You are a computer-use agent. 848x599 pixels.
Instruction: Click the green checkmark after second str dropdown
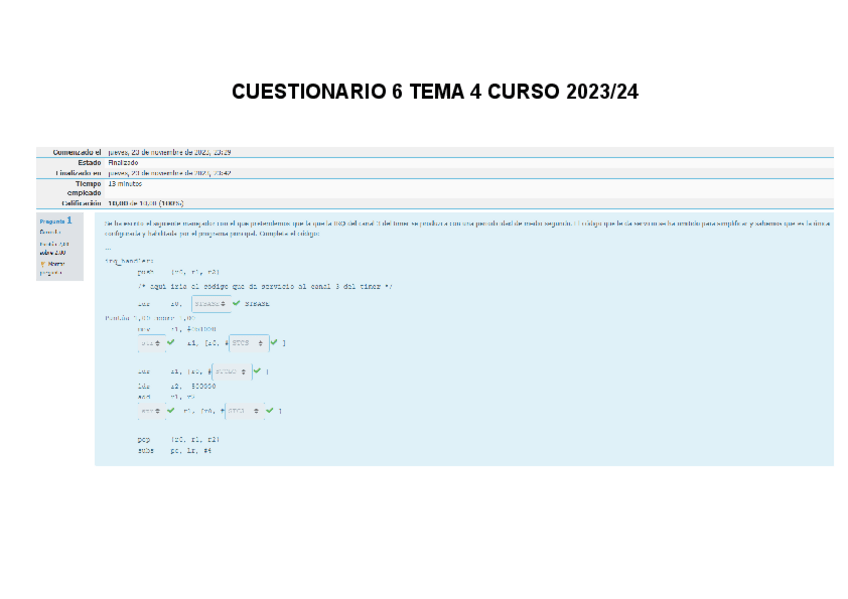pos(171,410)
